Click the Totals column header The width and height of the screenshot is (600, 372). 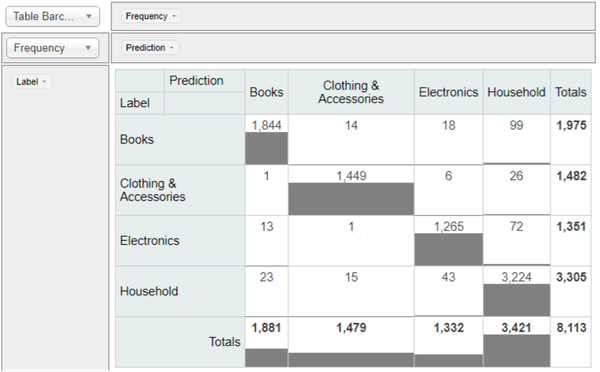571,92
